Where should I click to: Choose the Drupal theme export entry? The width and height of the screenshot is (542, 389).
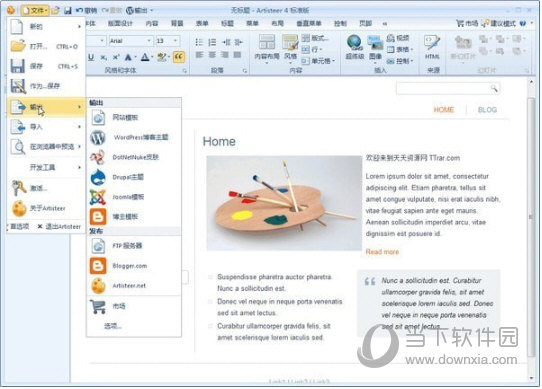click(x=134, y=177)
